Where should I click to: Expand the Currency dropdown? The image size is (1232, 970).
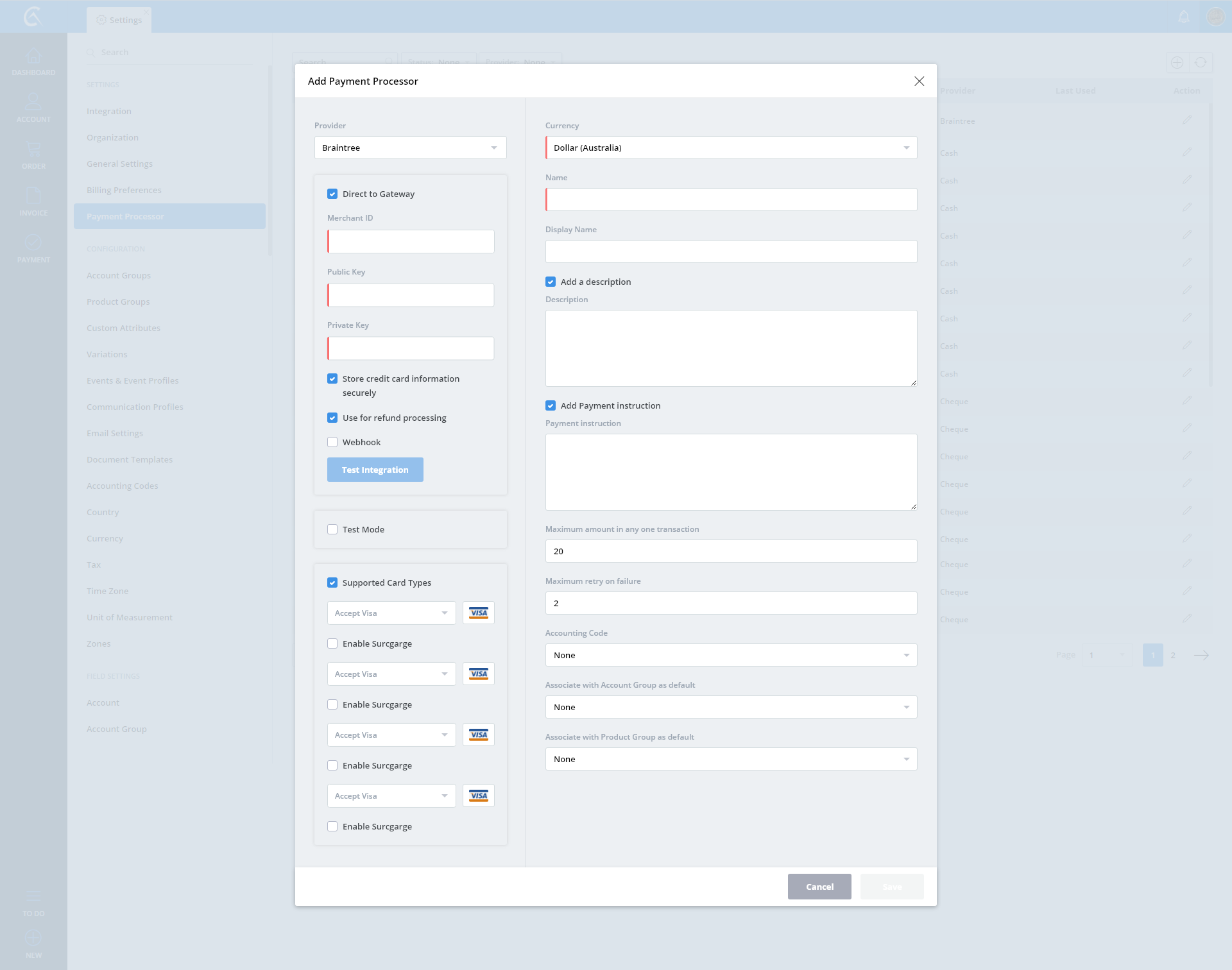[731, 148]
